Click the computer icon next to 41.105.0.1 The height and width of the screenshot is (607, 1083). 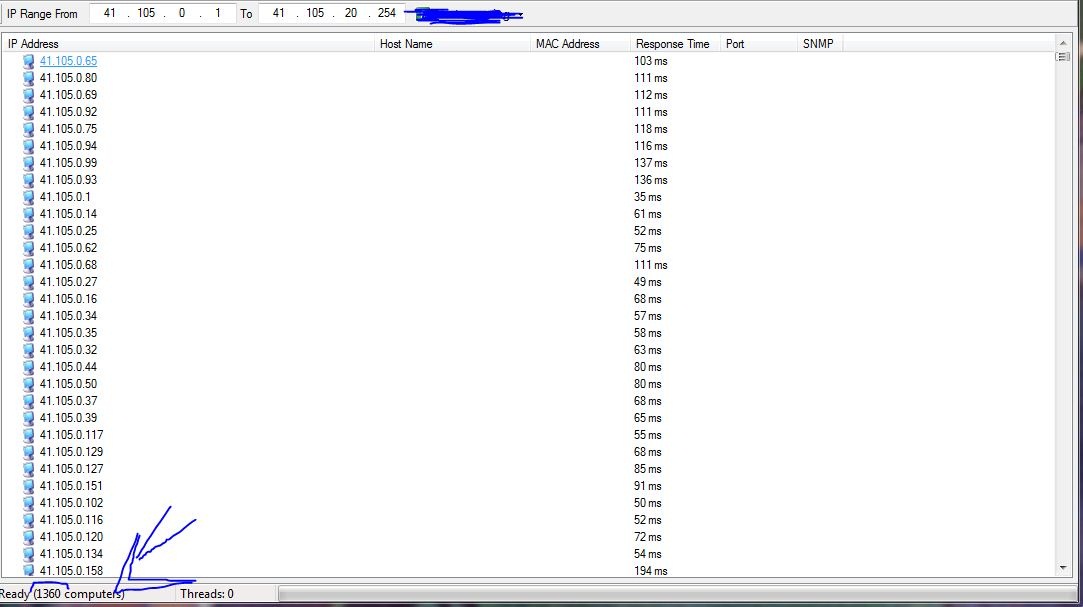coord(29,197)
